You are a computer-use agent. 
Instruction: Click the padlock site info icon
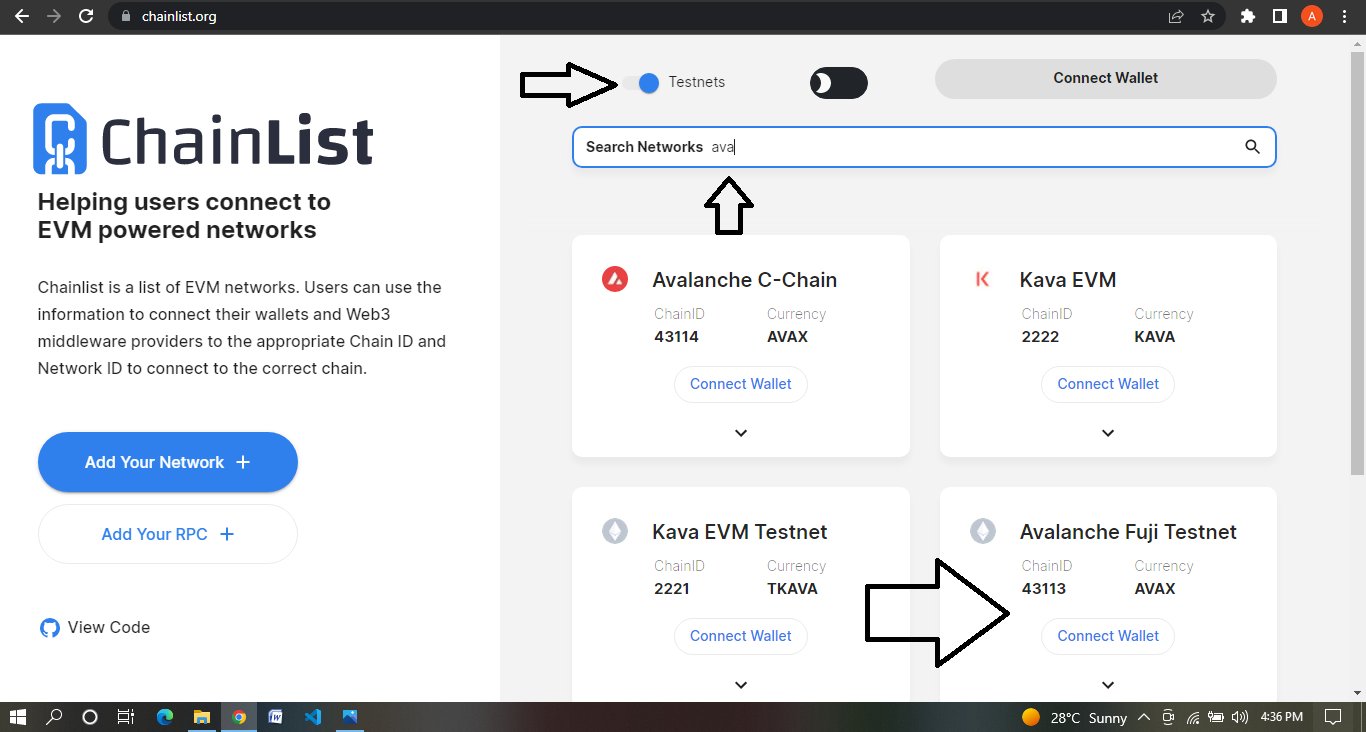(x=125, y=16)
